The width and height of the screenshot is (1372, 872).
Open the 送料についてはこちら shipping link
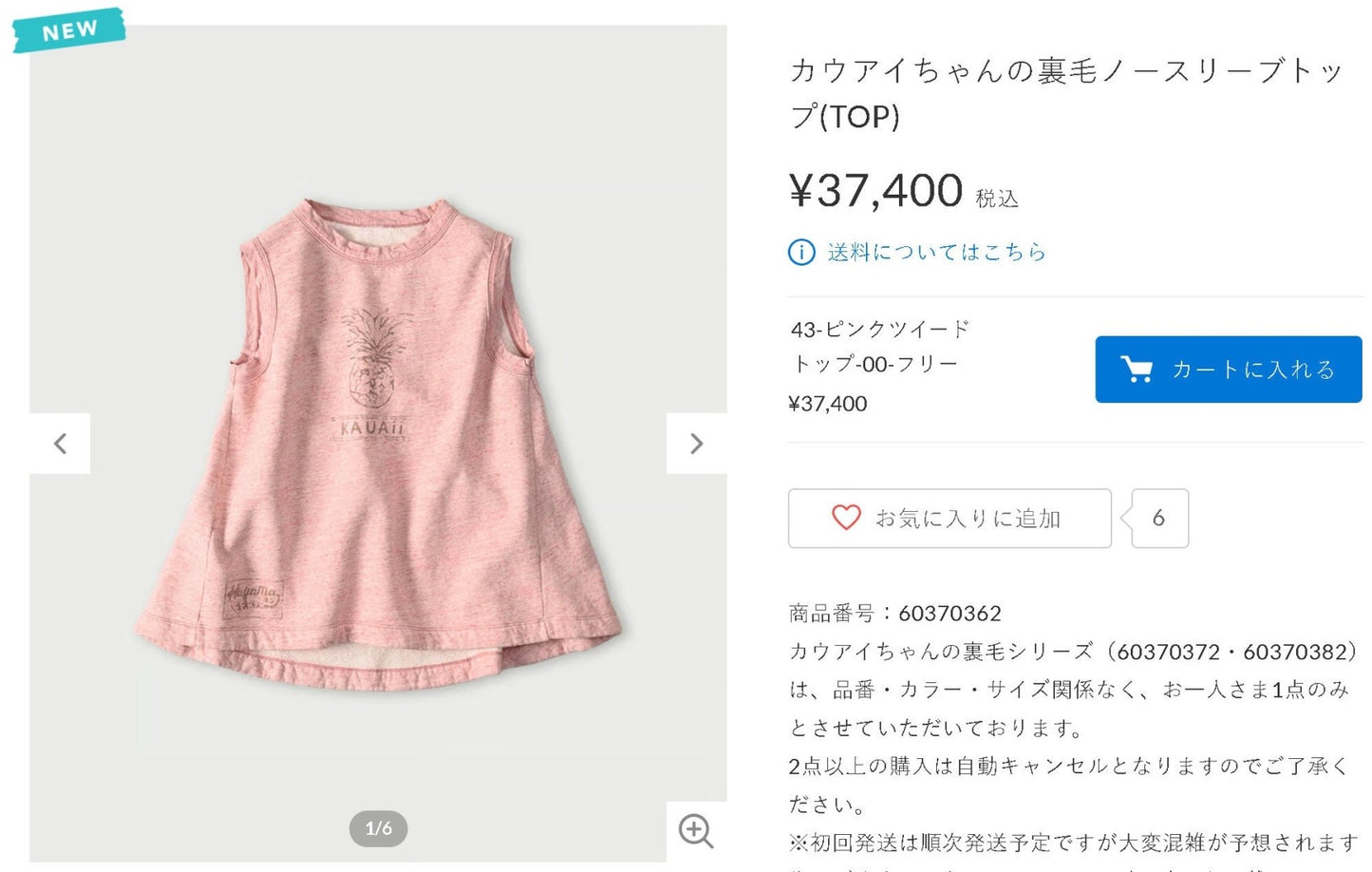click(x=936, y=253)
